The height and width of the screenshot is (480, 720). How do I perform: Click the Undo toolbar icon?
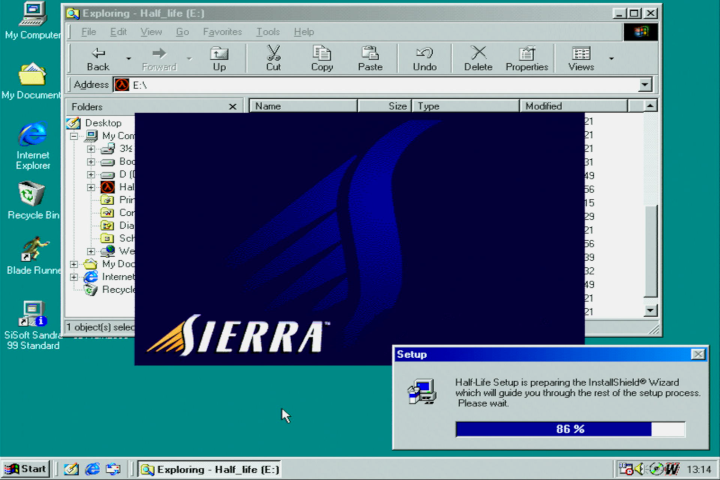(424, 53)
